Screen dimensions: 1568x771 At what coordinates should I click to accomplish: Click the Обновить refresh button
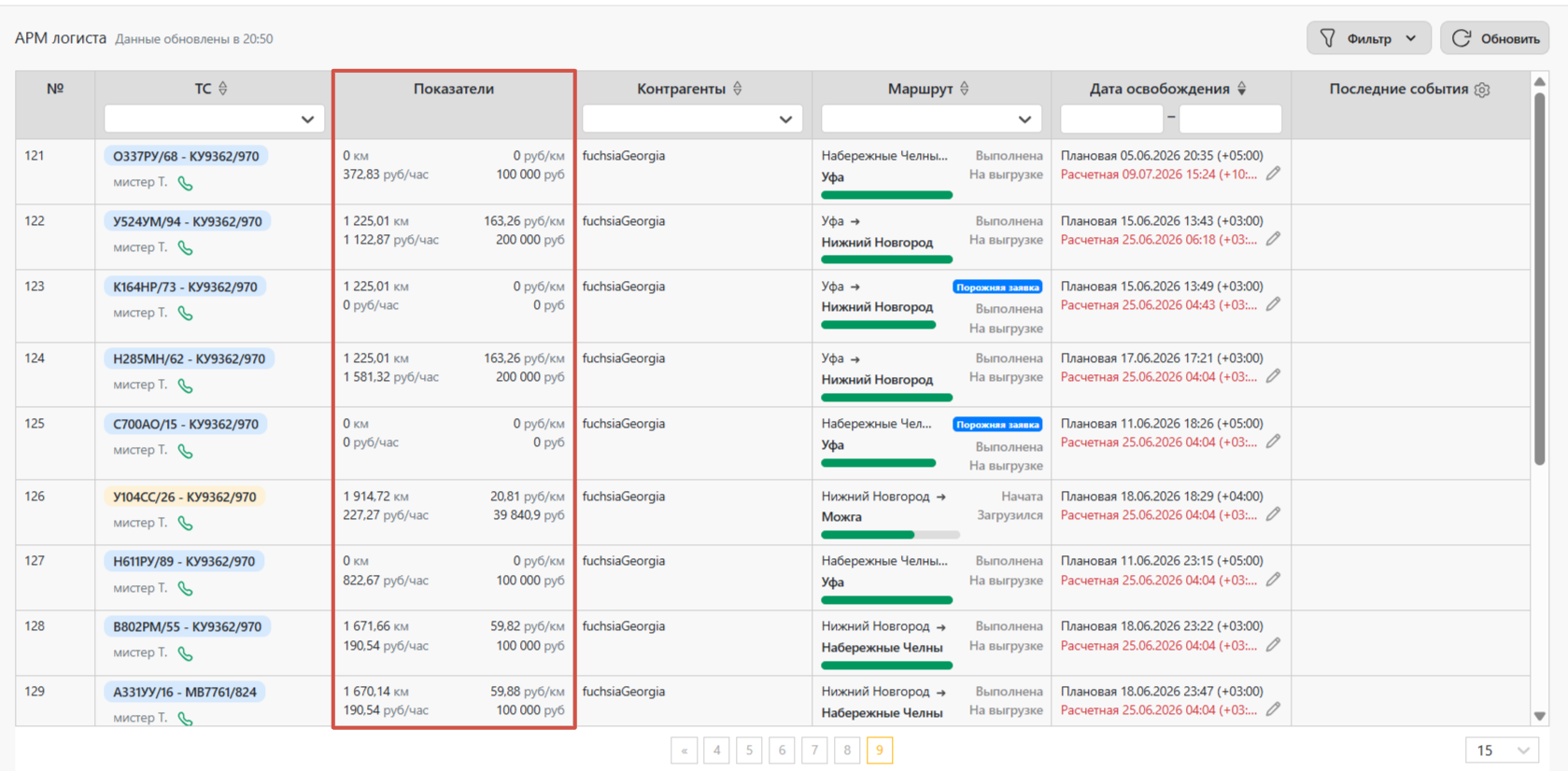pyautogui.click(x=1495, y=38)
